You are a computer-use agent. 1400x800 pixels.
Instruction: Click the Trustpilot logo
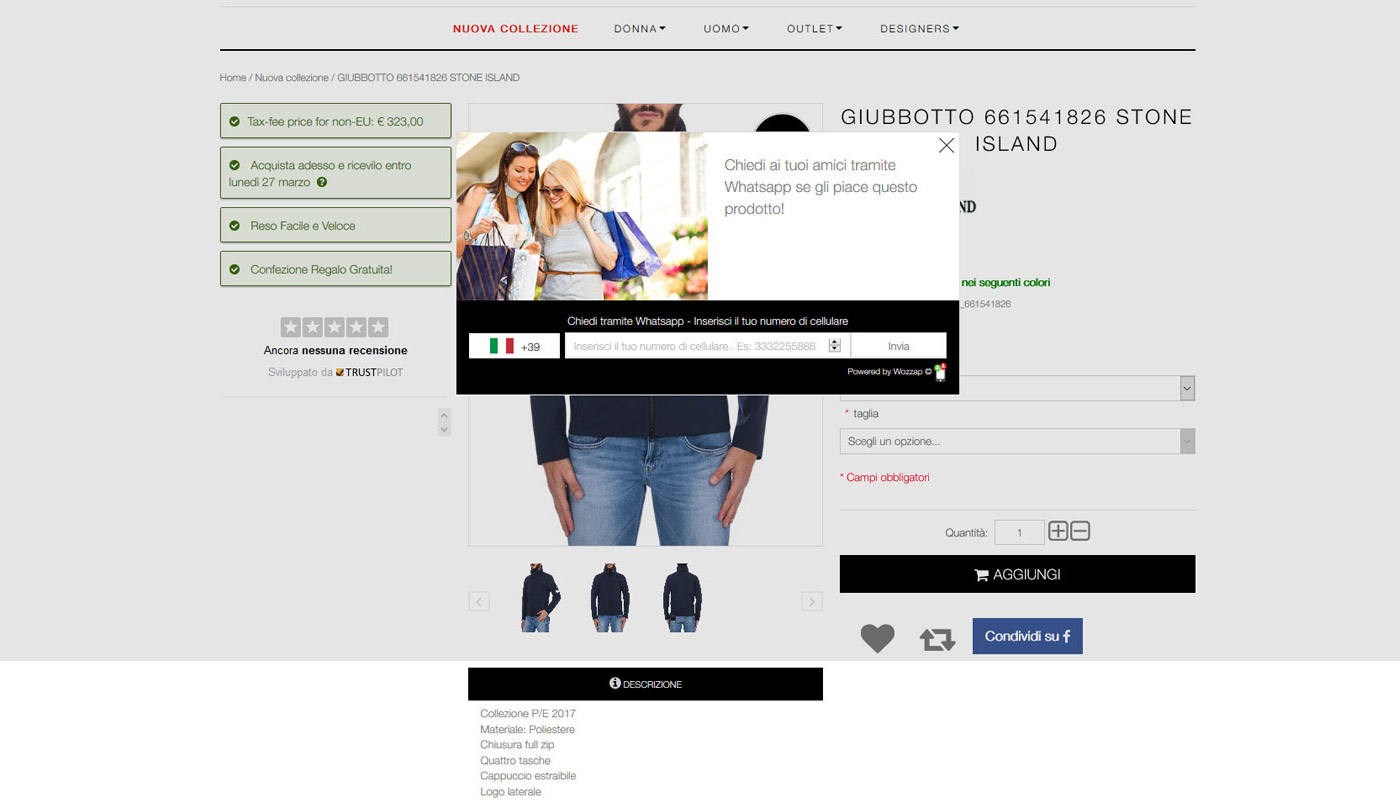pyautogui.click(x=369, y=372)
